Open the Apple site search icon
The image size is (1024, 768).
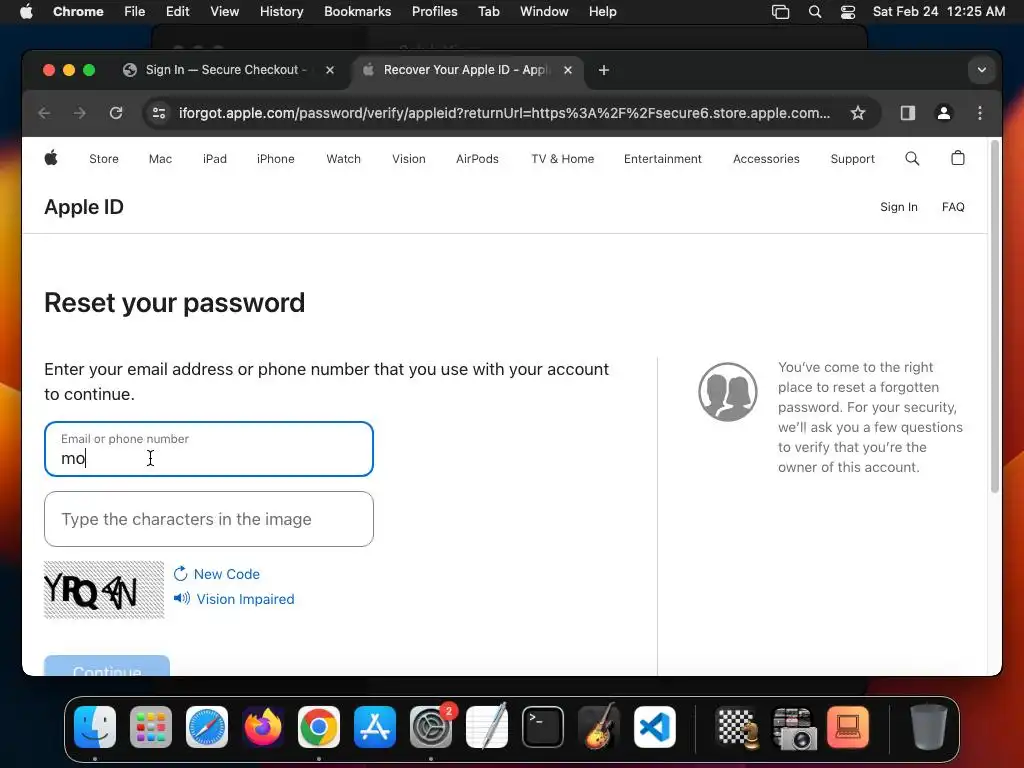[912, 159]
